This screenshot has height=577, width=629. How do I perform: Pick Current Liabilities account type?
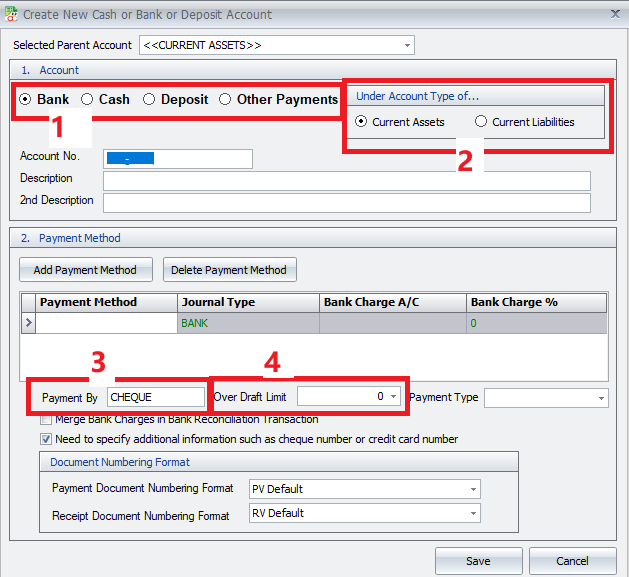481,122
